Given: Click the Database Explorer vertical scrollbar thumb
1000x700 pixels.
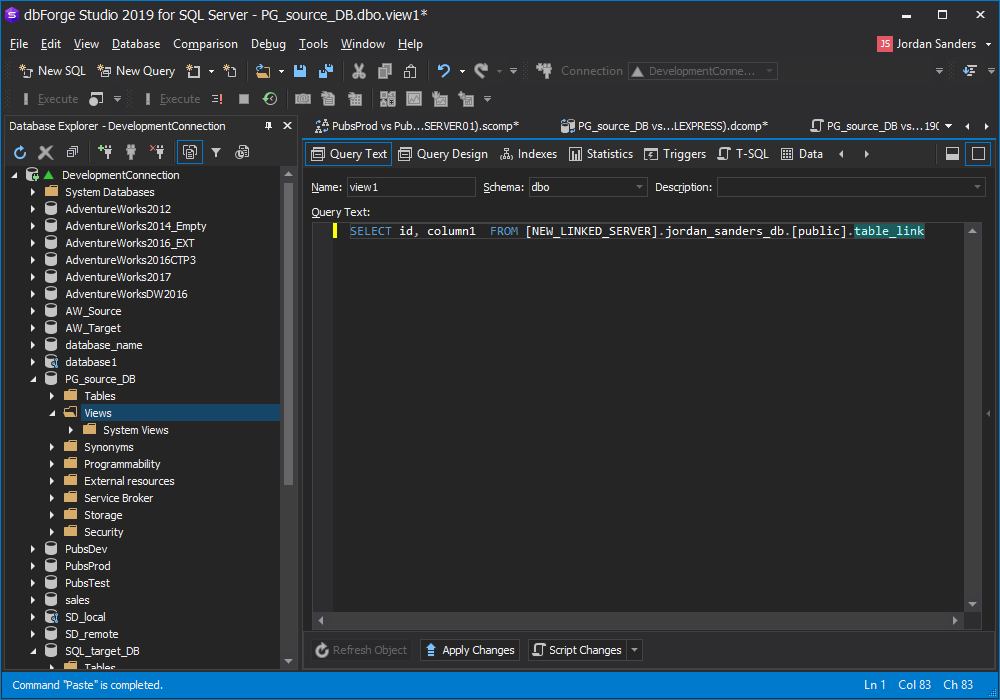Looking at the screenshot, I should pyautogui.click(x=288, y=334).
